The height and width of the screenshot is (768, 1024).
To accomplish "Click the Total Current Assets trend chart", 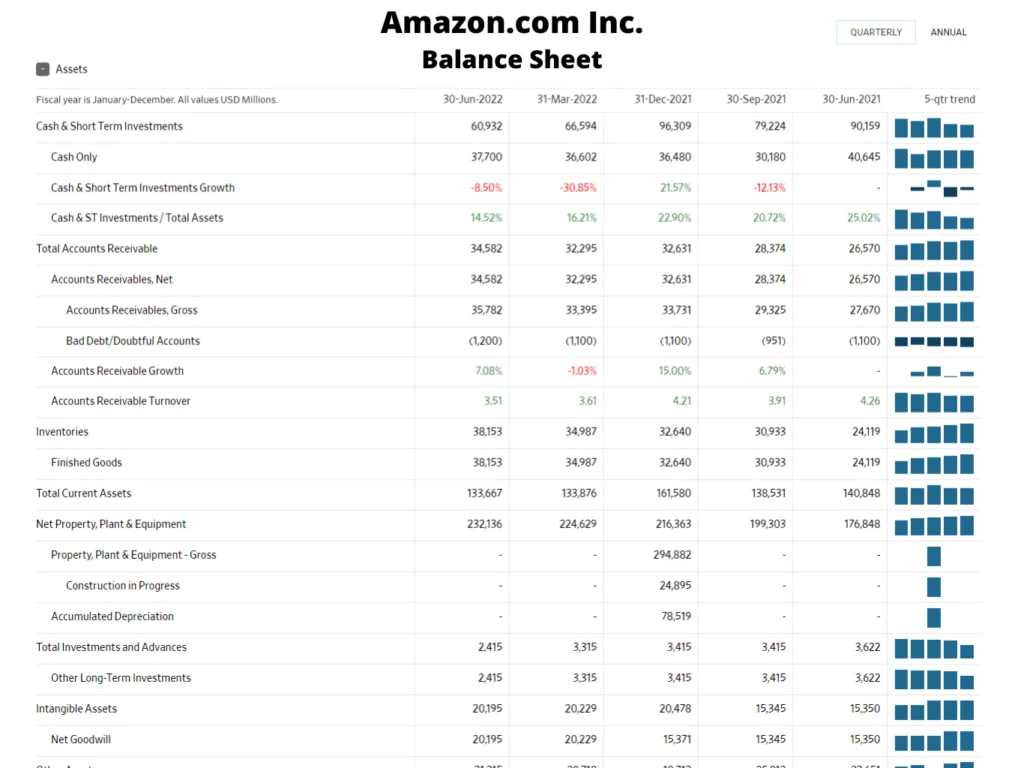I will point(934,495).
